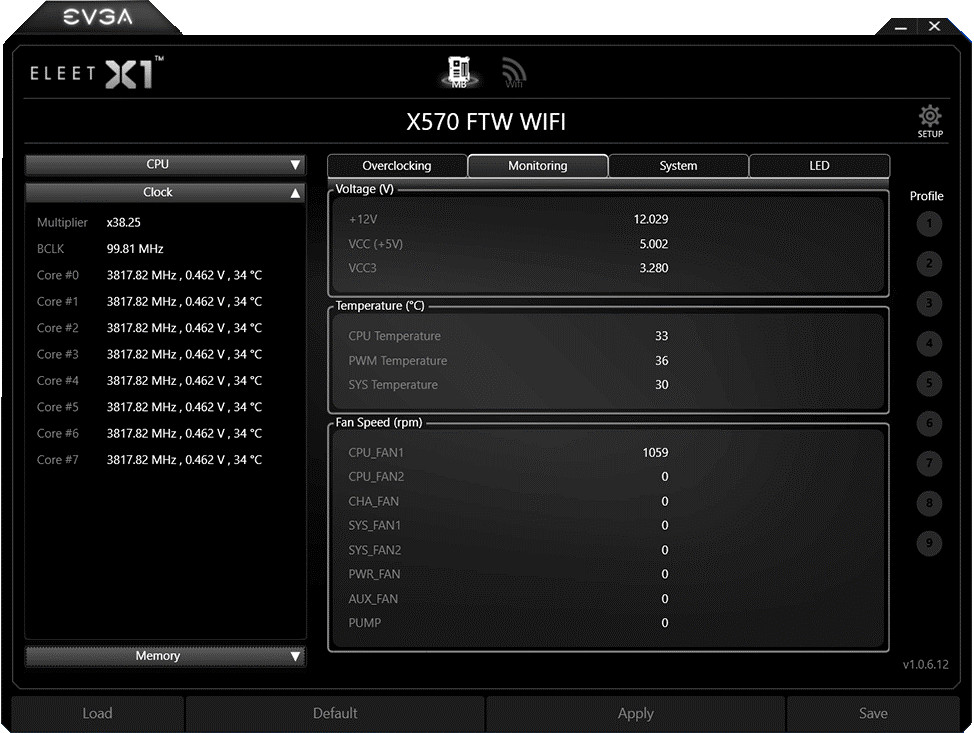This screenshot has height=733, width=974.
Task: Open the System tab
Action: (678, 166)
